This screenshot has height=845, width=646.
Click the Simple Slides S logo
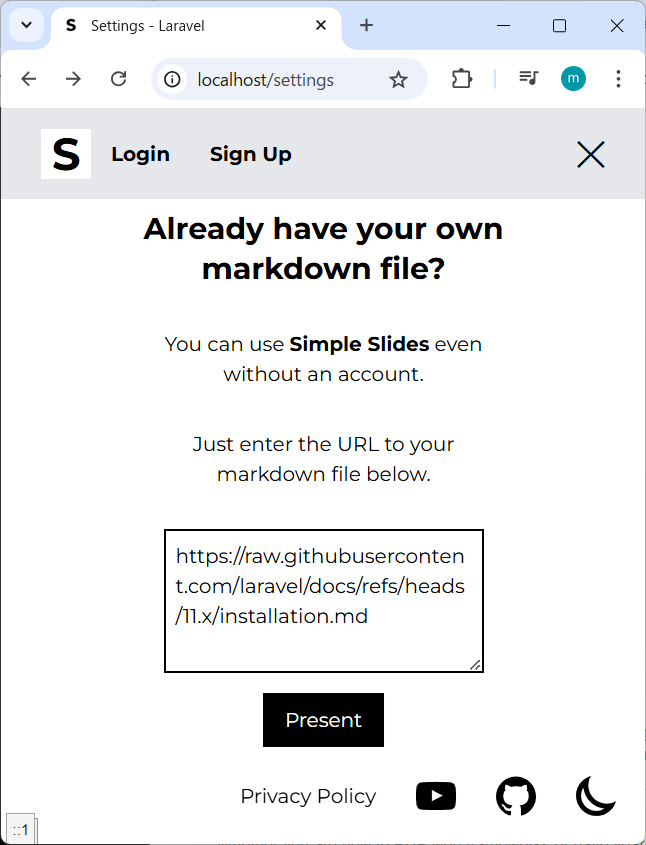(66, 154)
